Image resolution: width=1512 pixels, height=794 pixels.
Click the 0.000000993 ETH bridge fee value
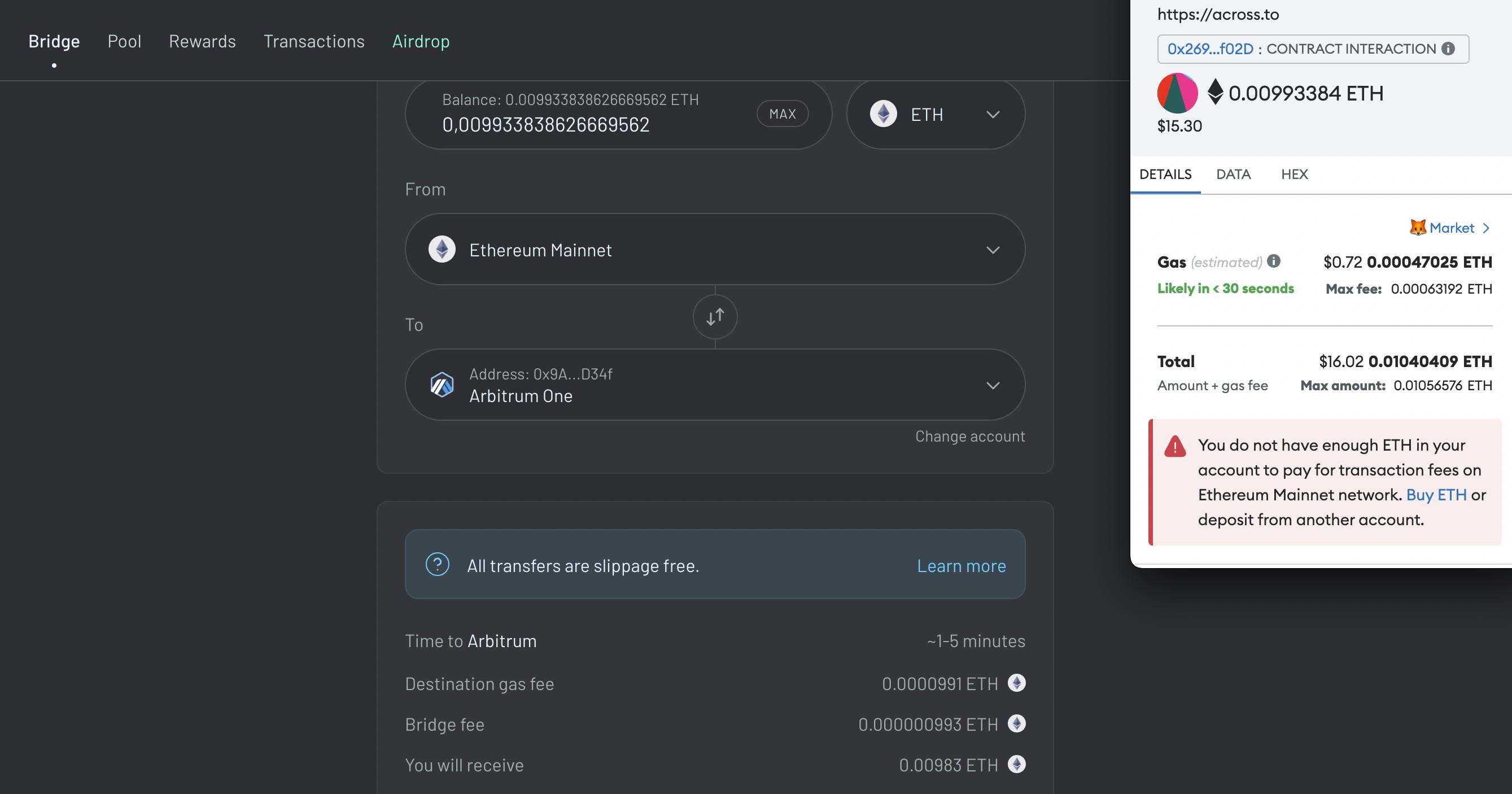(928, 724)
